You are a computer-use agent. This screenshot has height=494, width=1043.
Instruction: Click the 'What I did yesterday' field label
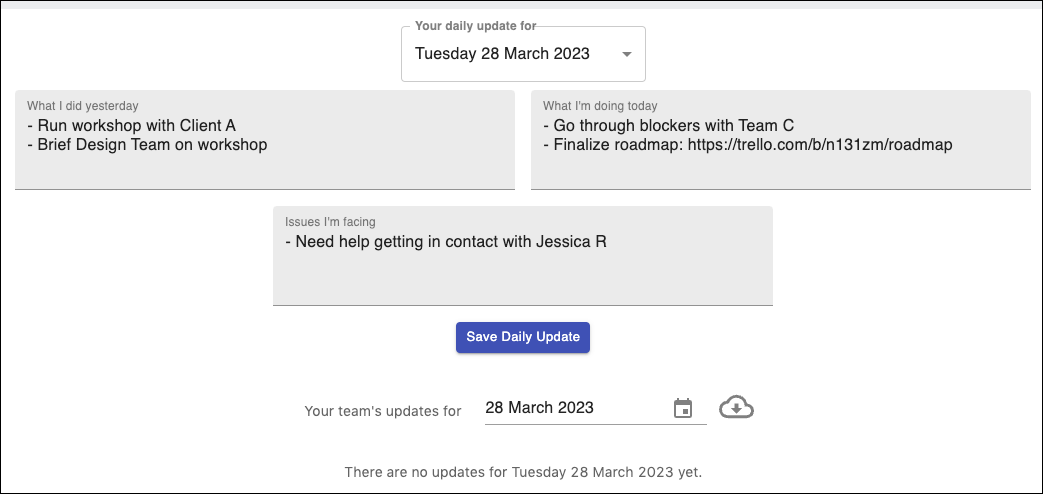click(82, 106)
